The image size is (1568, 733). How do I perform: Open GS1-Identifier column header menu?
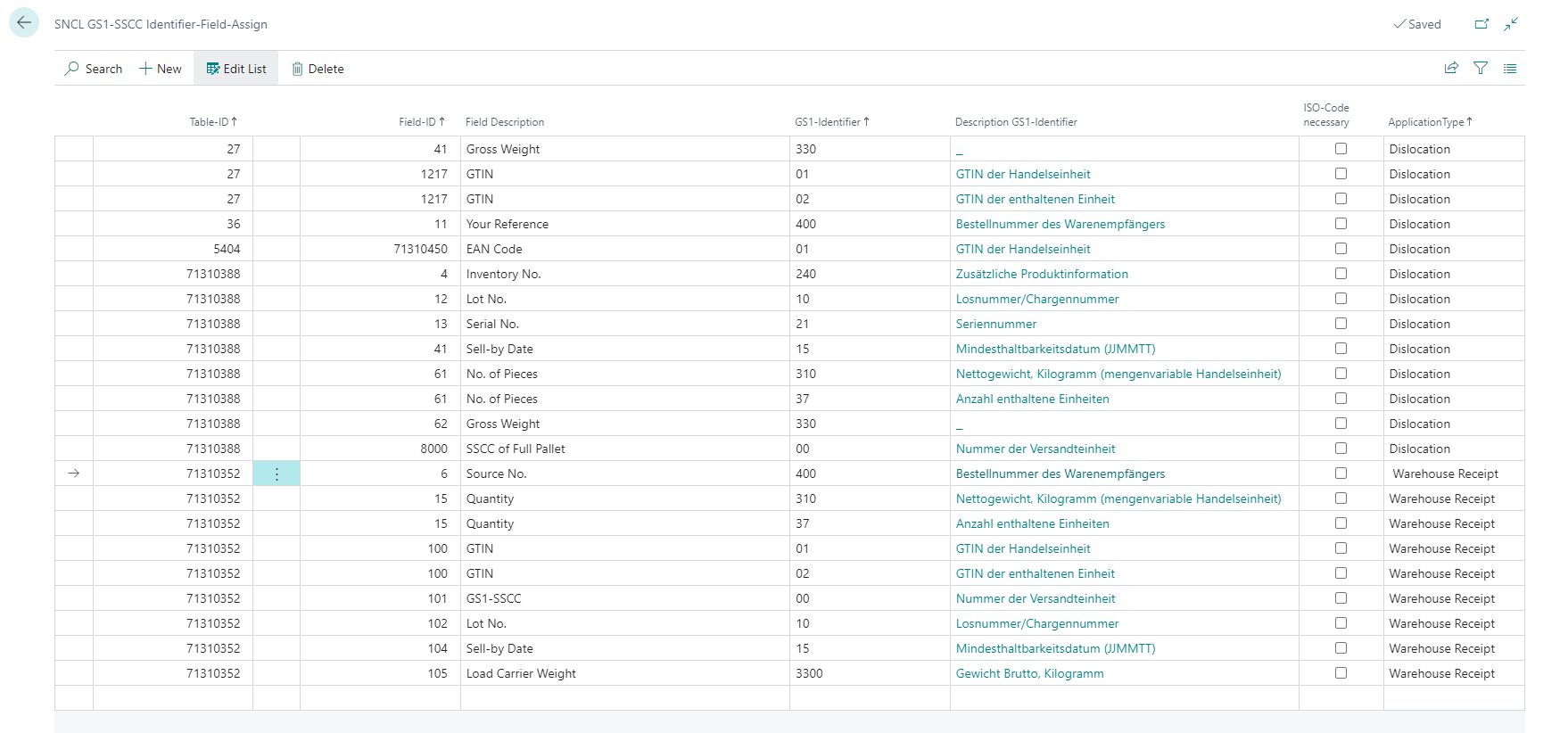click(x=830, y=122)
